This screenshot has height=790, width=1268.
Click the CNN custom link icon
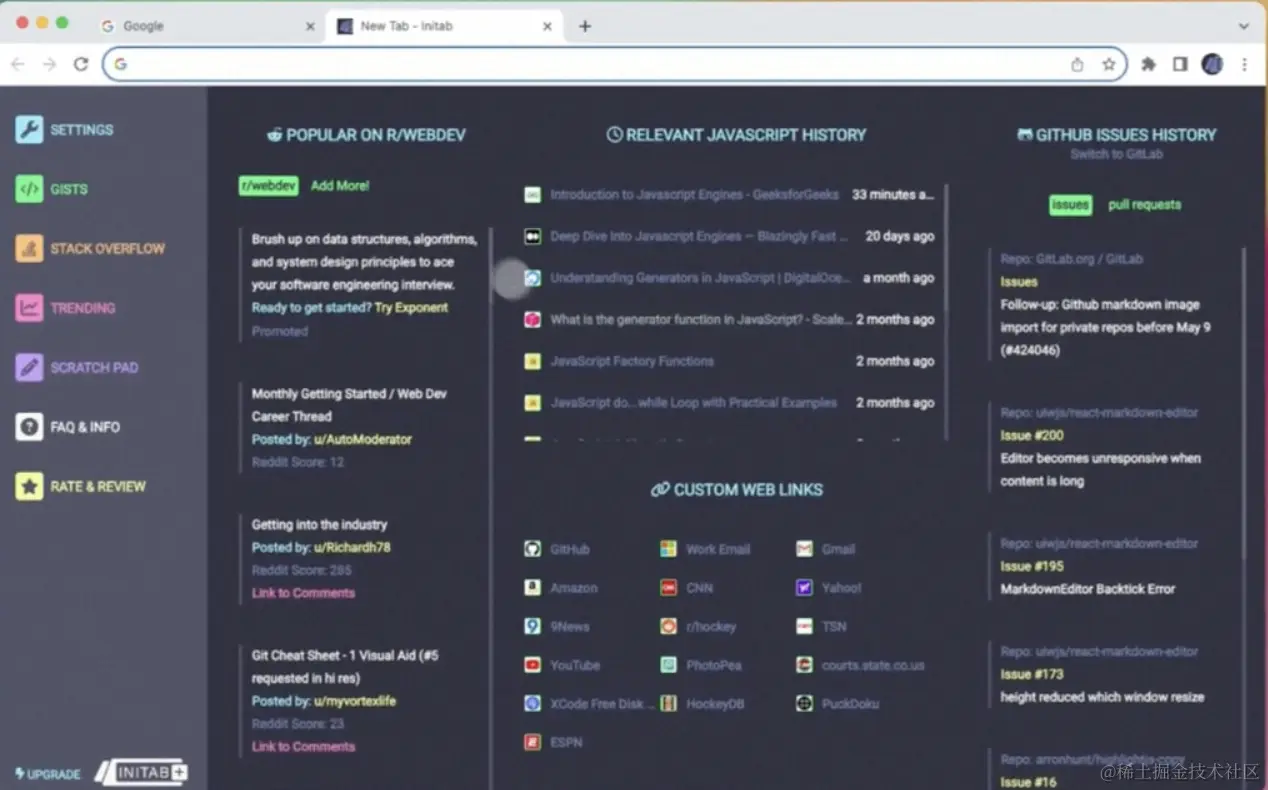pos(668,588)
